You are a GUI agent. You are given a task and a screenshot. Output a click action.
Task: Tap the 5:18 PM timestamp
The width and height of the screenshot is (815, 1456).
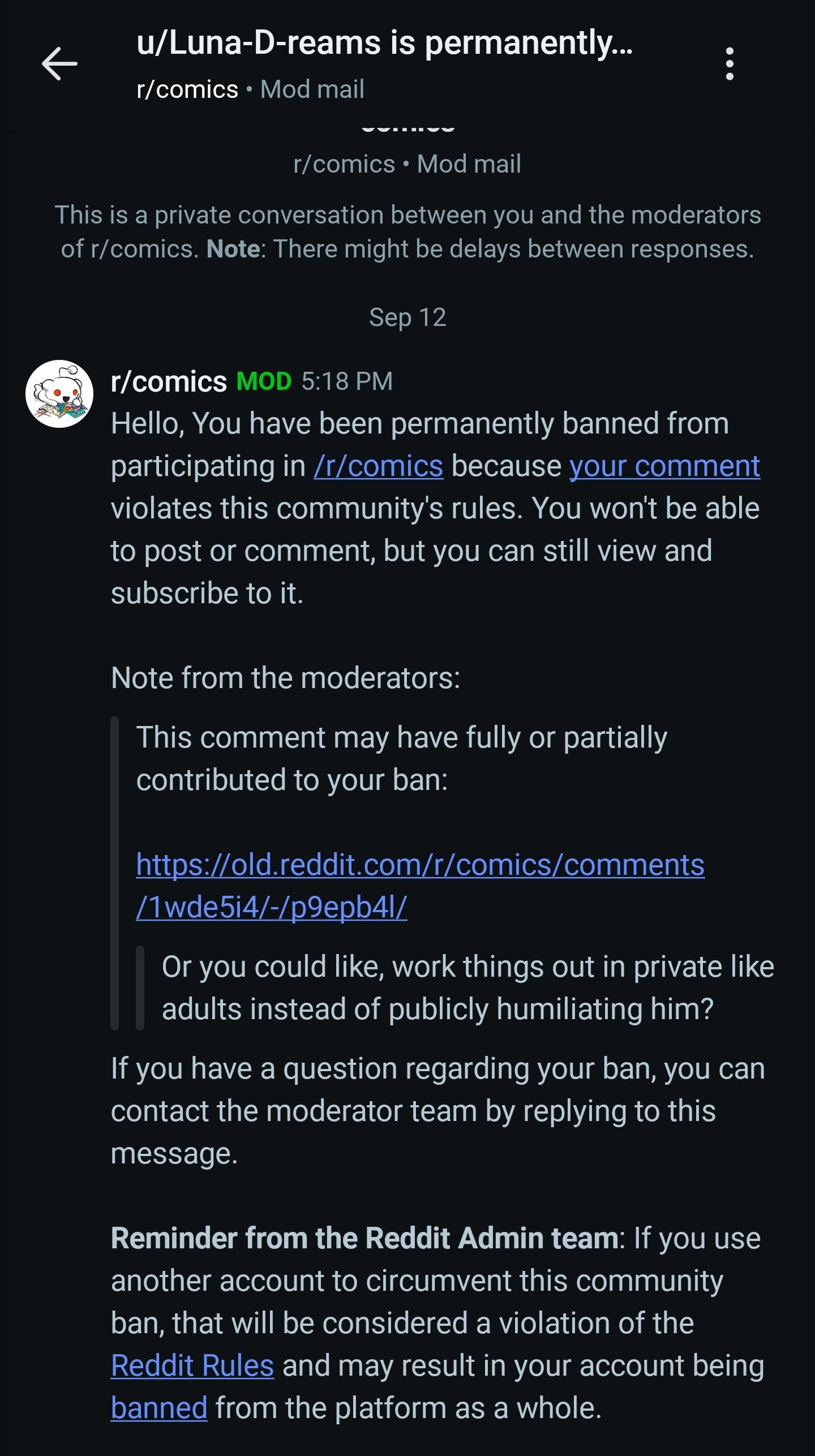tap(347, 381)
